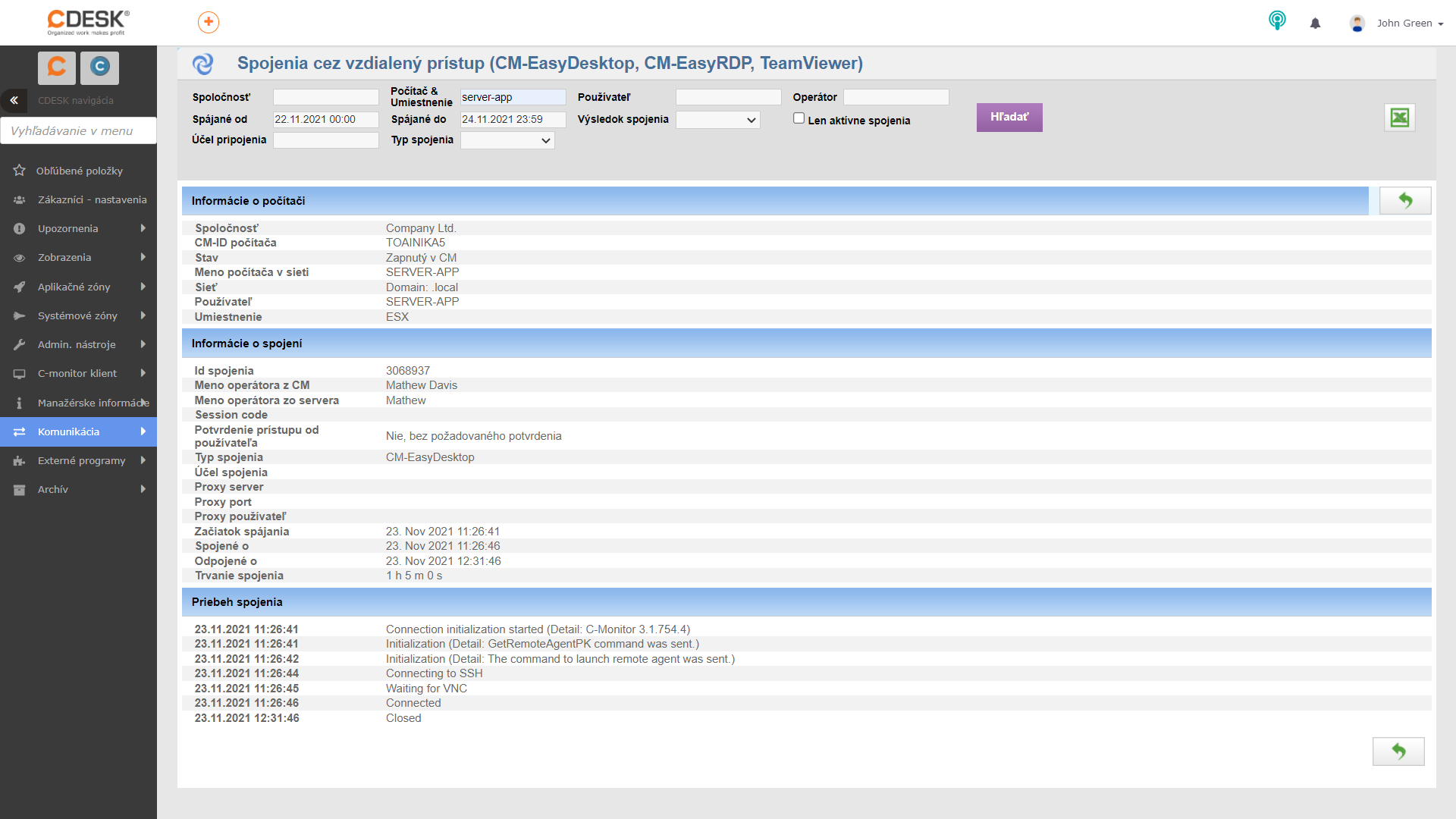Open the Výsledok spojenia dropdown
Screen dimensions: 1456x819
click(x=718, y=120)
